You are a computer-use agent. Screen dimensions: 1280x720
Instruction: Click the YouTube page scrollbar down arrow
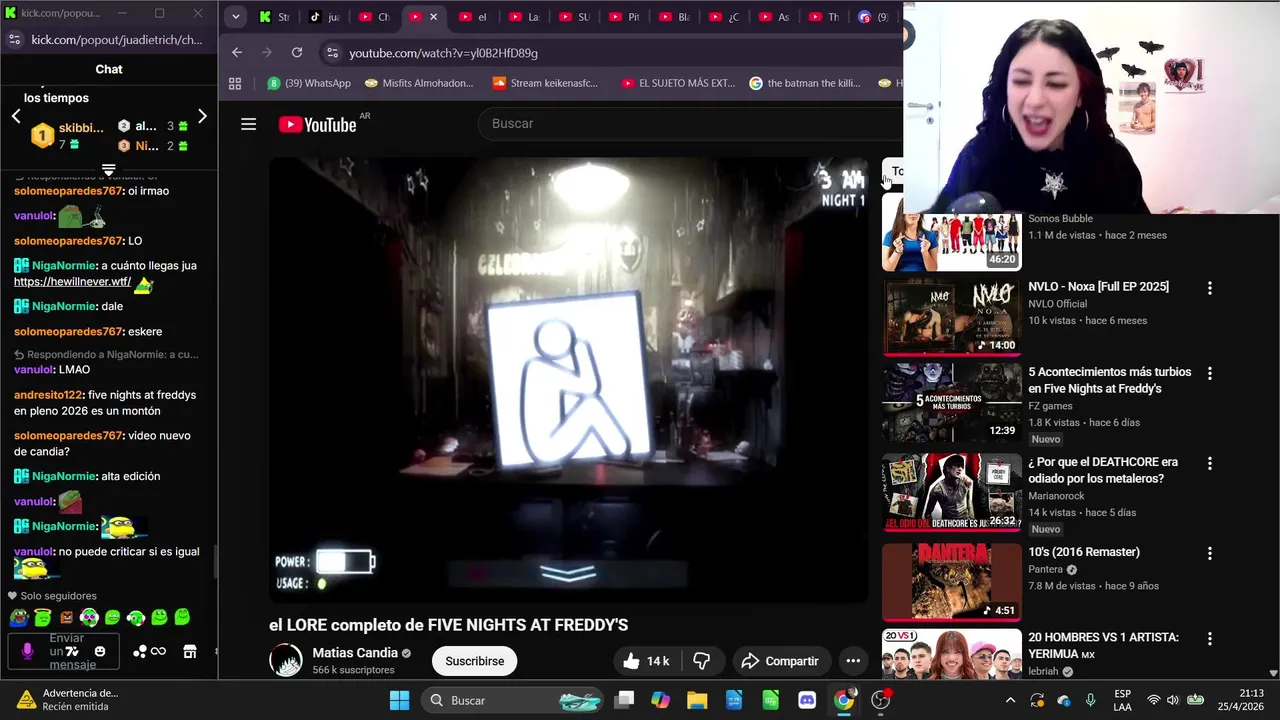click(1273, 673)
